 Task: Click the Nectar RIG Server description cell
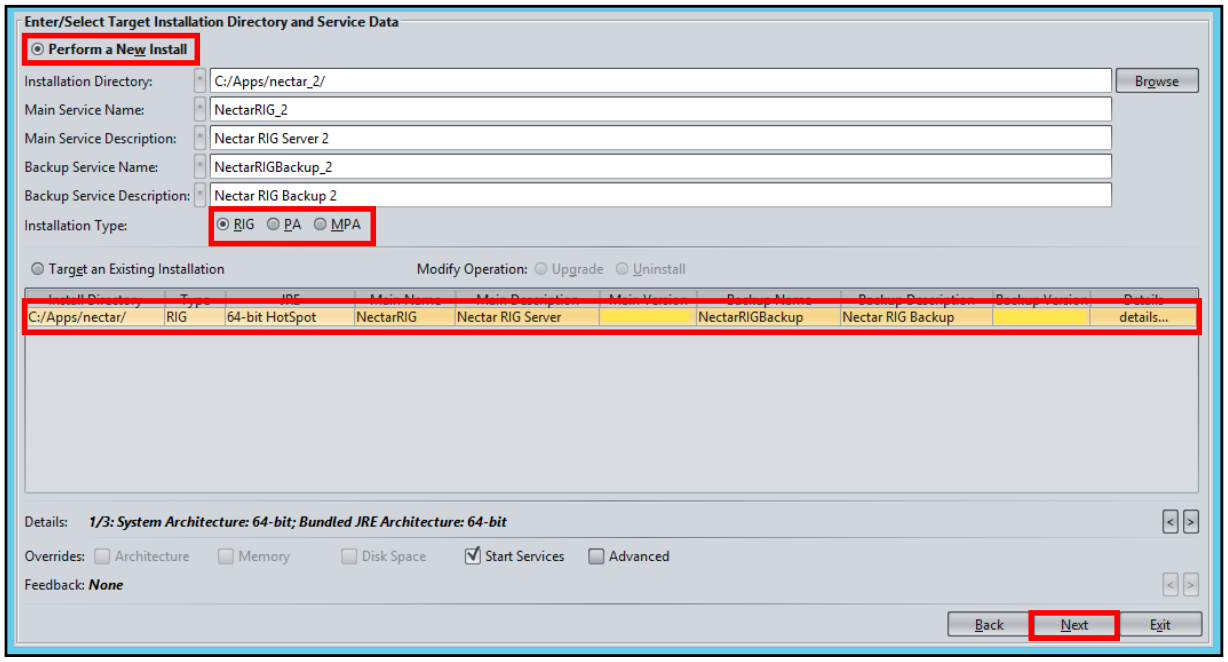click(527, 317)
